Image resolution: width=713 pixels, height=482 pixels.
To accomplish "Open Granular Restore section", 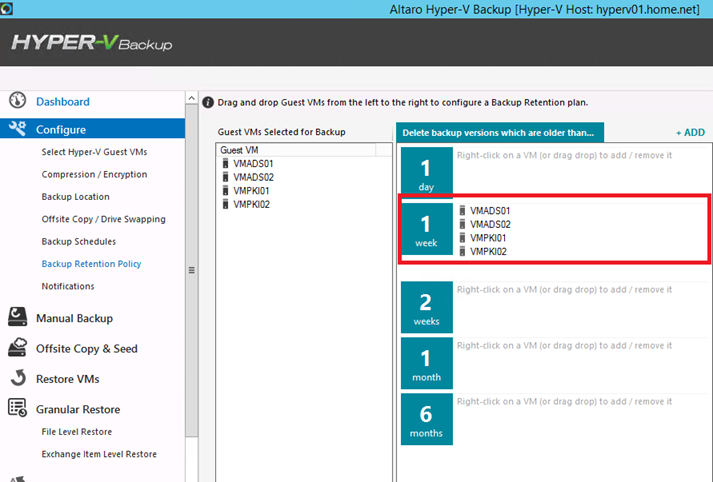I will point(78,409).
